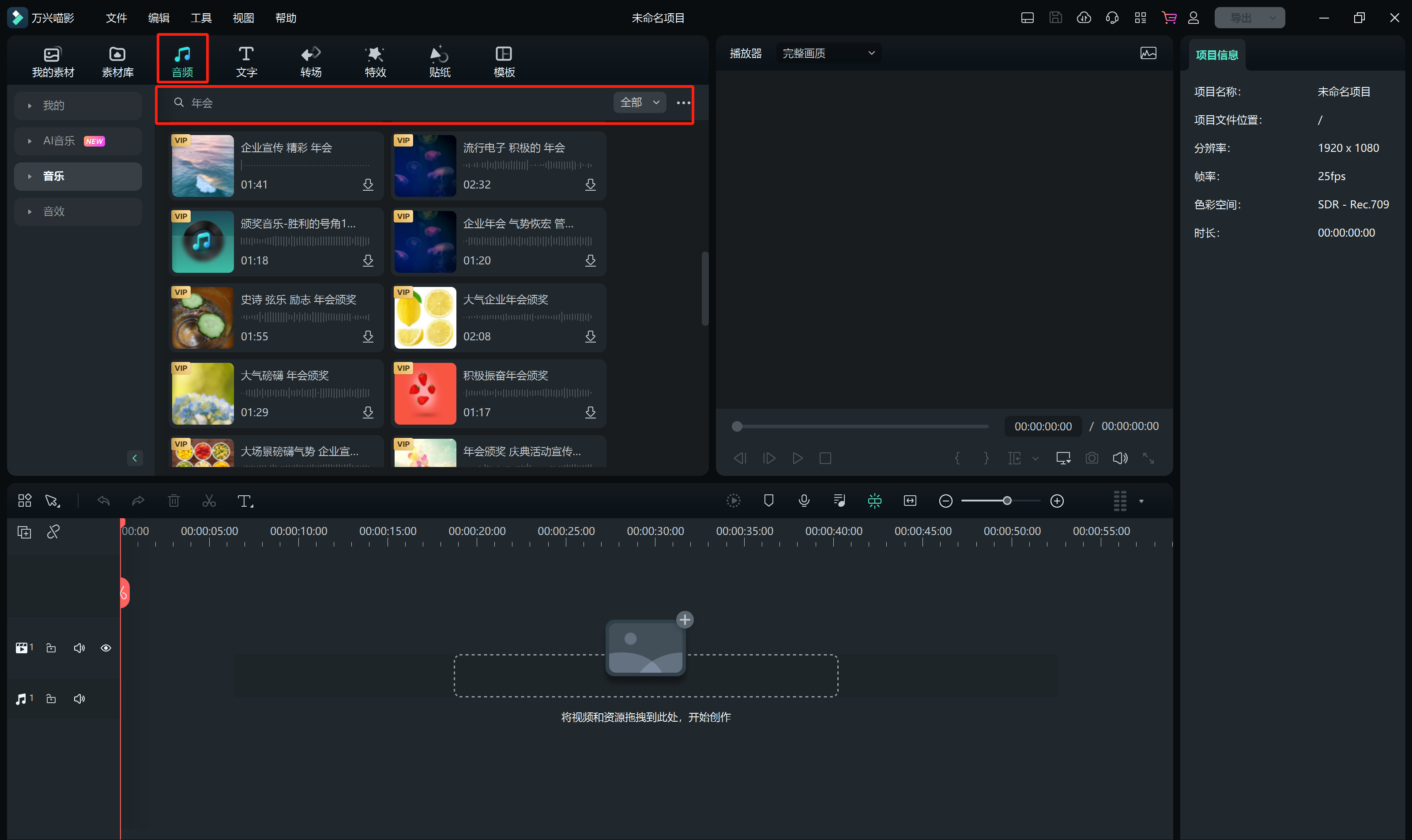The image size is (1412, 840).
Task: Download the 企业宣传 精彩 年会 track
Action: (x=368, y=185)
